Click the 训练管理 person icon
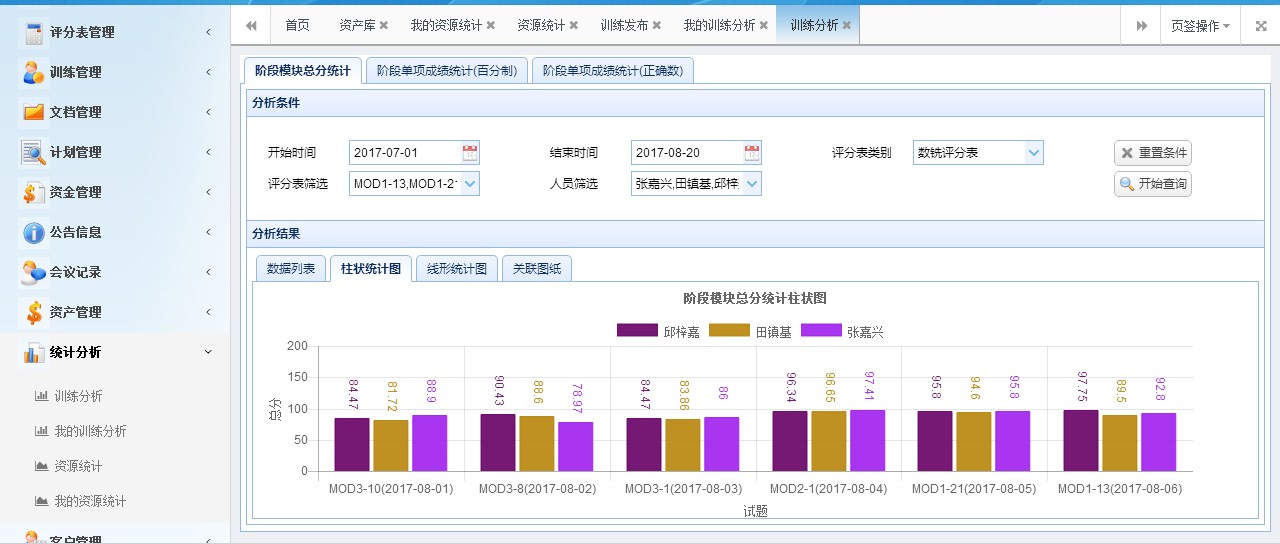The width and height of the screenshot is (1280, 544). tap(34, 72)
